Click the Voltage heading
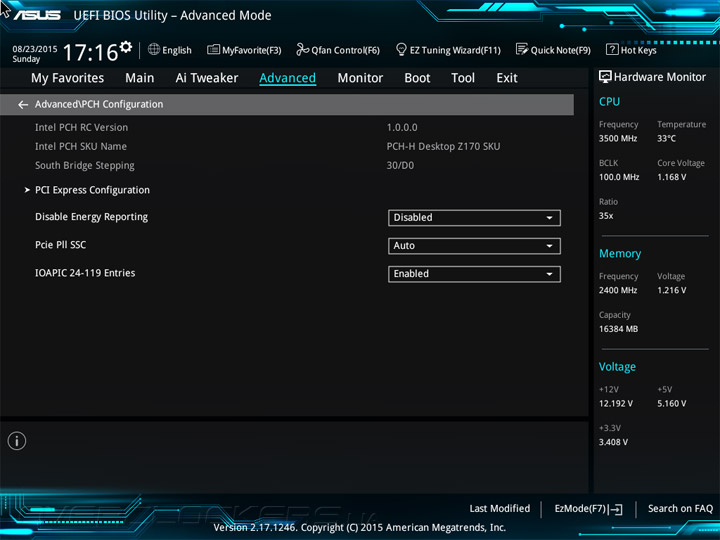The width and height of the screenshot is (720, 540). click(617, 367)
